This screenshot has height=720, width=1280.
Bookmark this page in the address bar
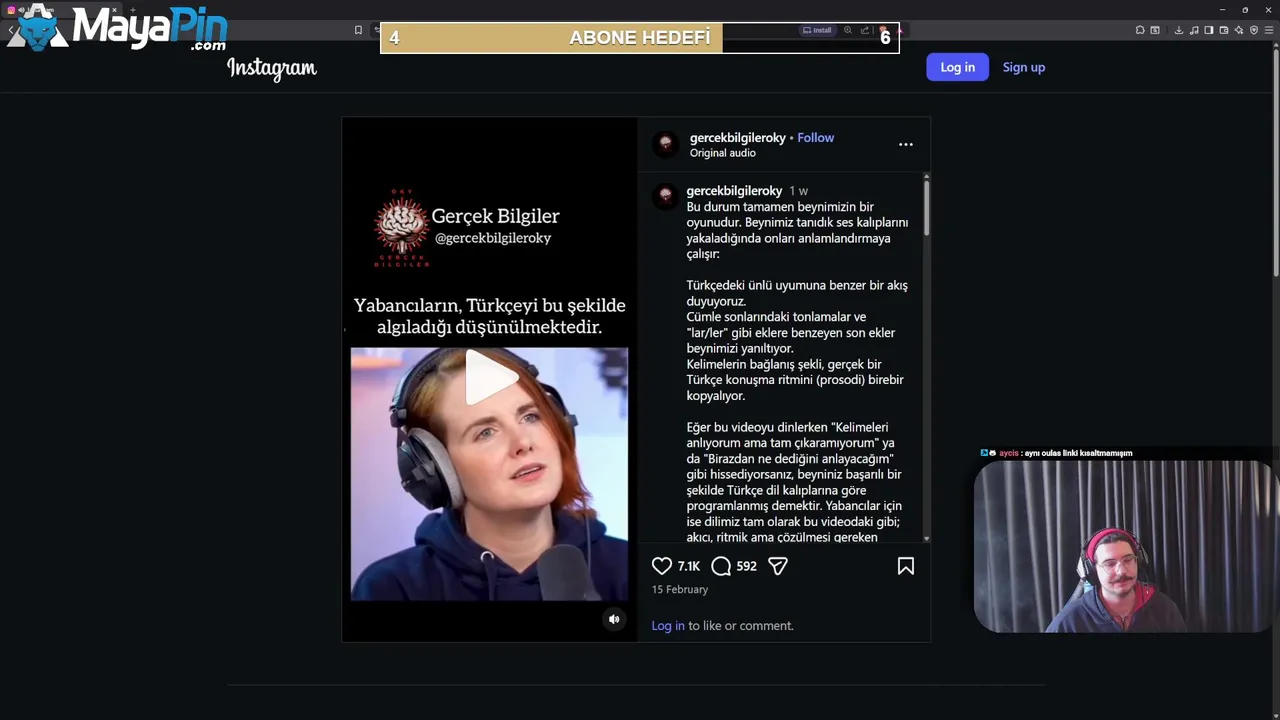358,30
